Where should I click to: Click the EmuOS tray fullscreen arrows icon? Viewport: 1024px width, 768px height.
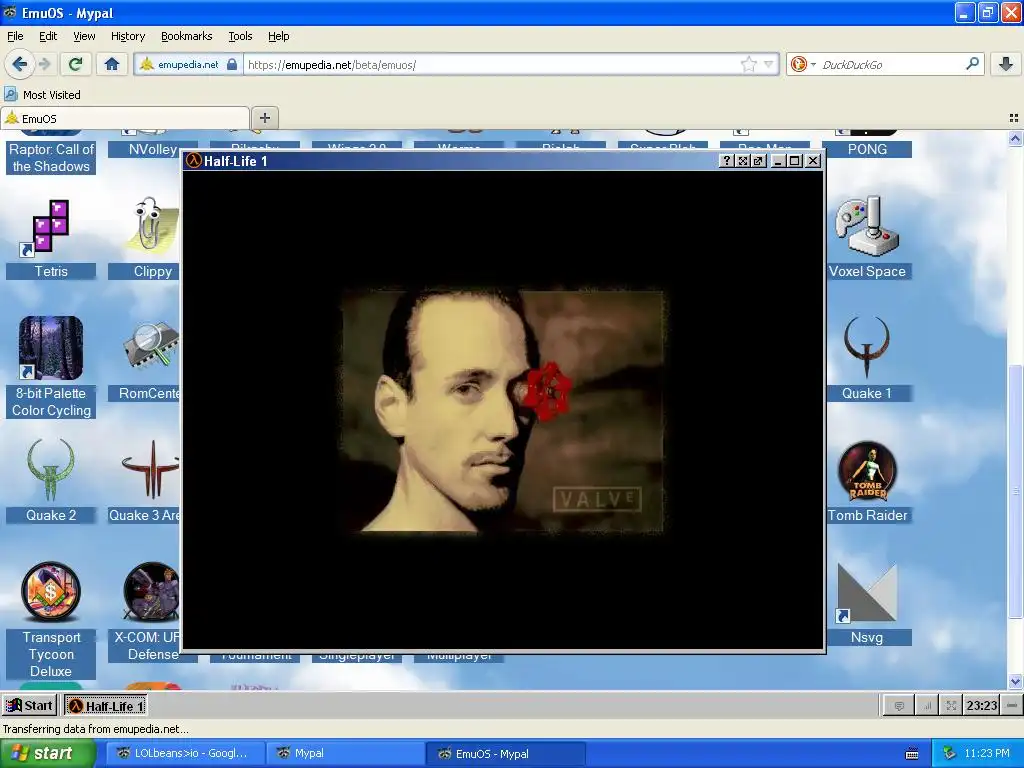[951, 705]
